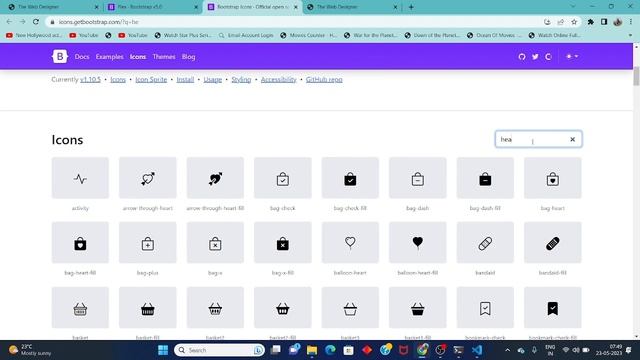
Task: Go to Examples in the navbar
Action: tap(109, 57)
